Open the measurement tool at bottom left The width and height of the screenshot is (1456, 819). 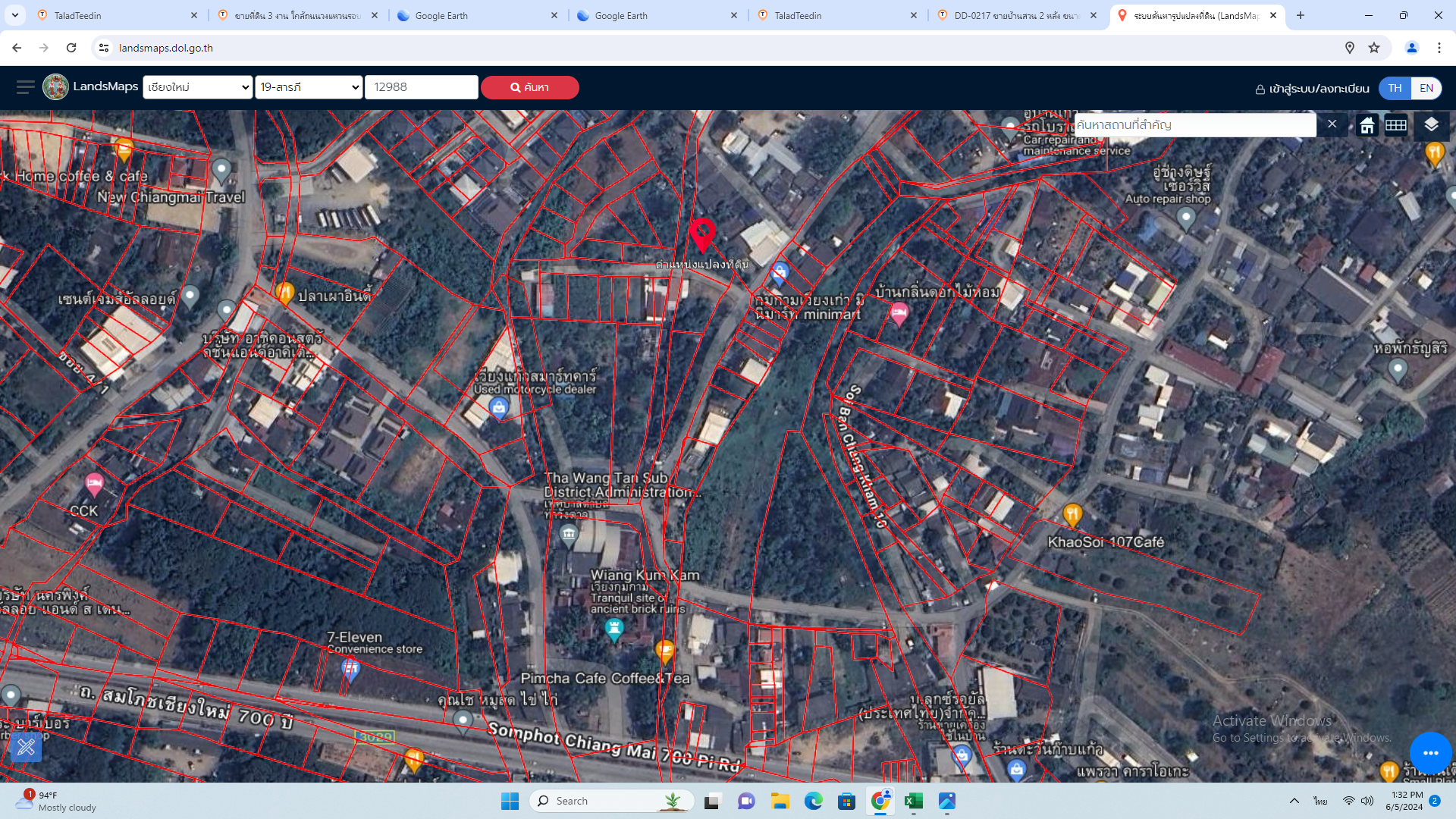[27, 748]
